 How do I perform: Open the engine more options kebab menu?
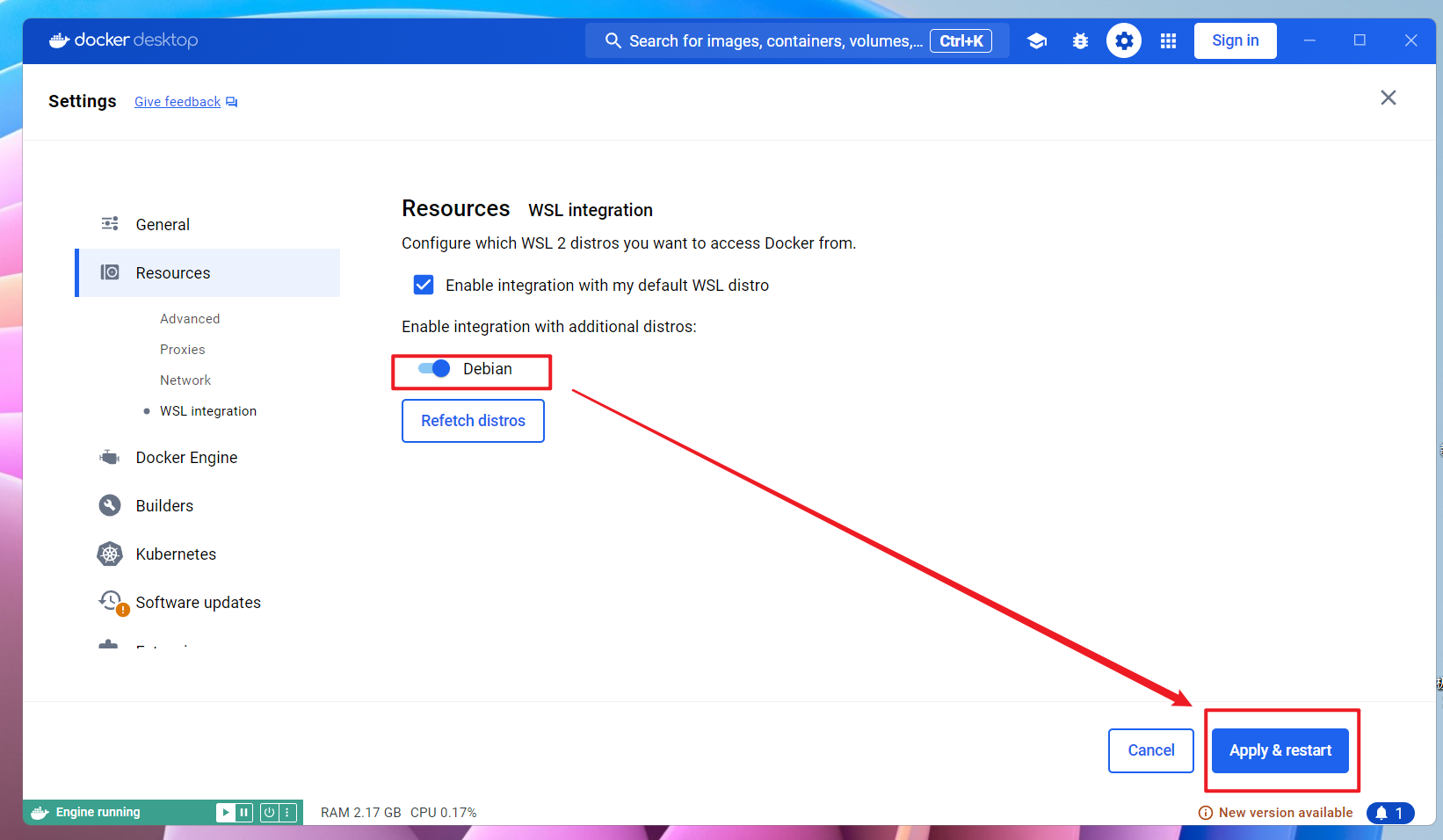[287, 813]
